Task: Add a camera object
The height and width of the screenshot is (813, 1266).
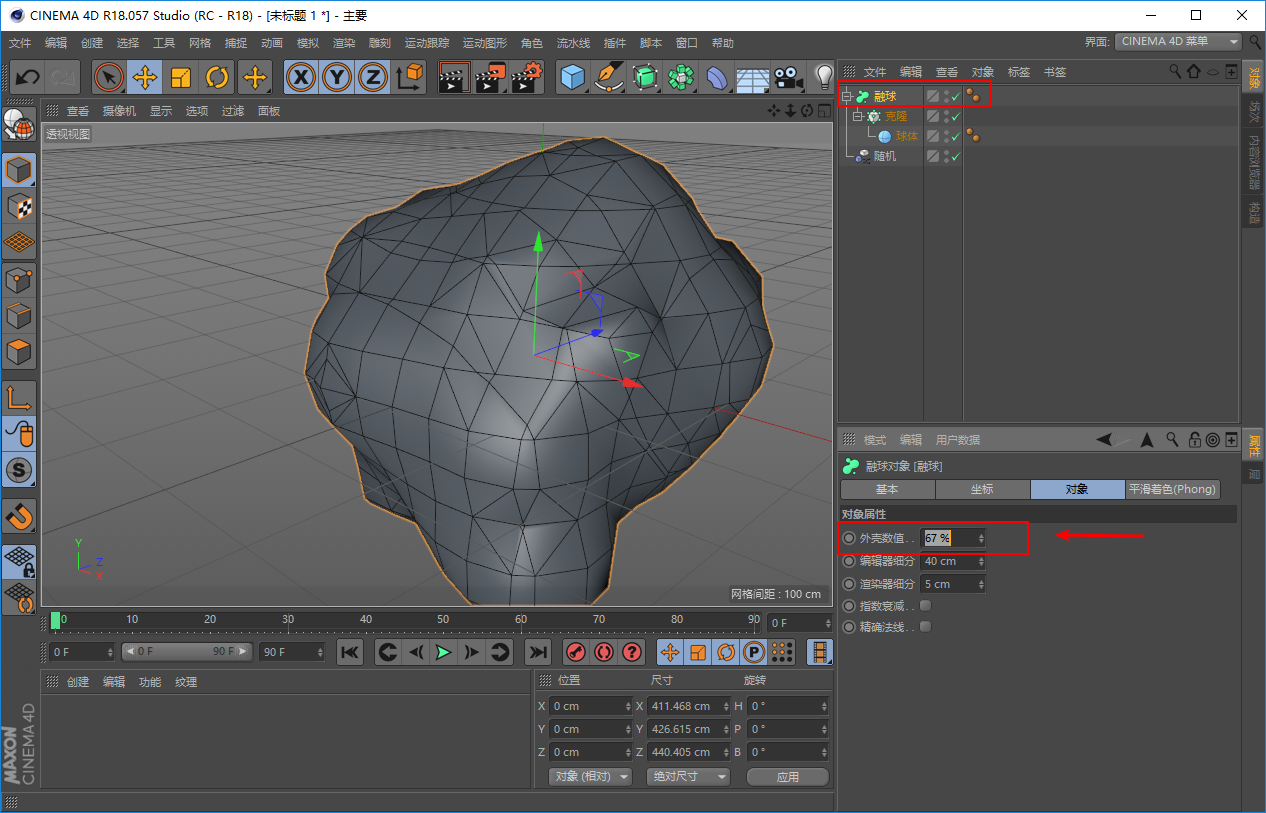Action: click(x=789, y=77)
